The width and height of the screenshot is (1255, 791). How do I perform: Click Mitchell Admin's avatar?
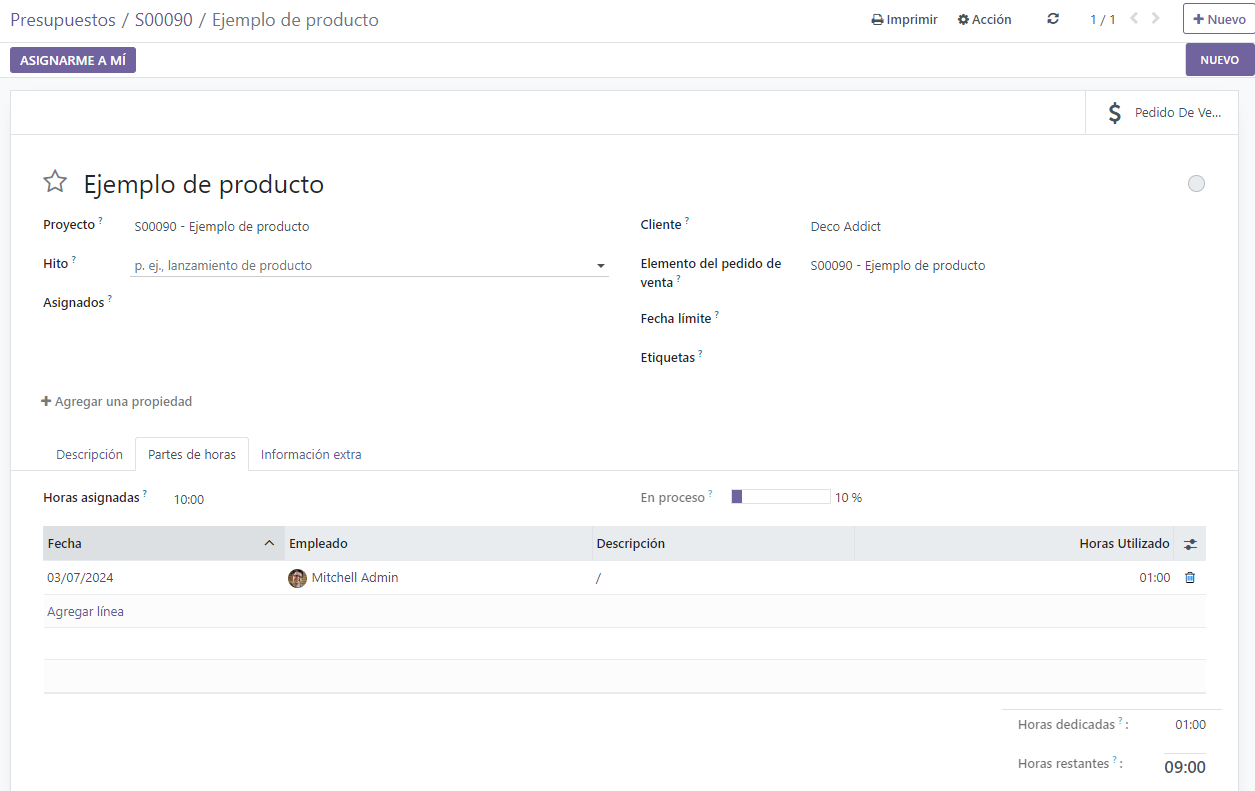pos(297,578)
